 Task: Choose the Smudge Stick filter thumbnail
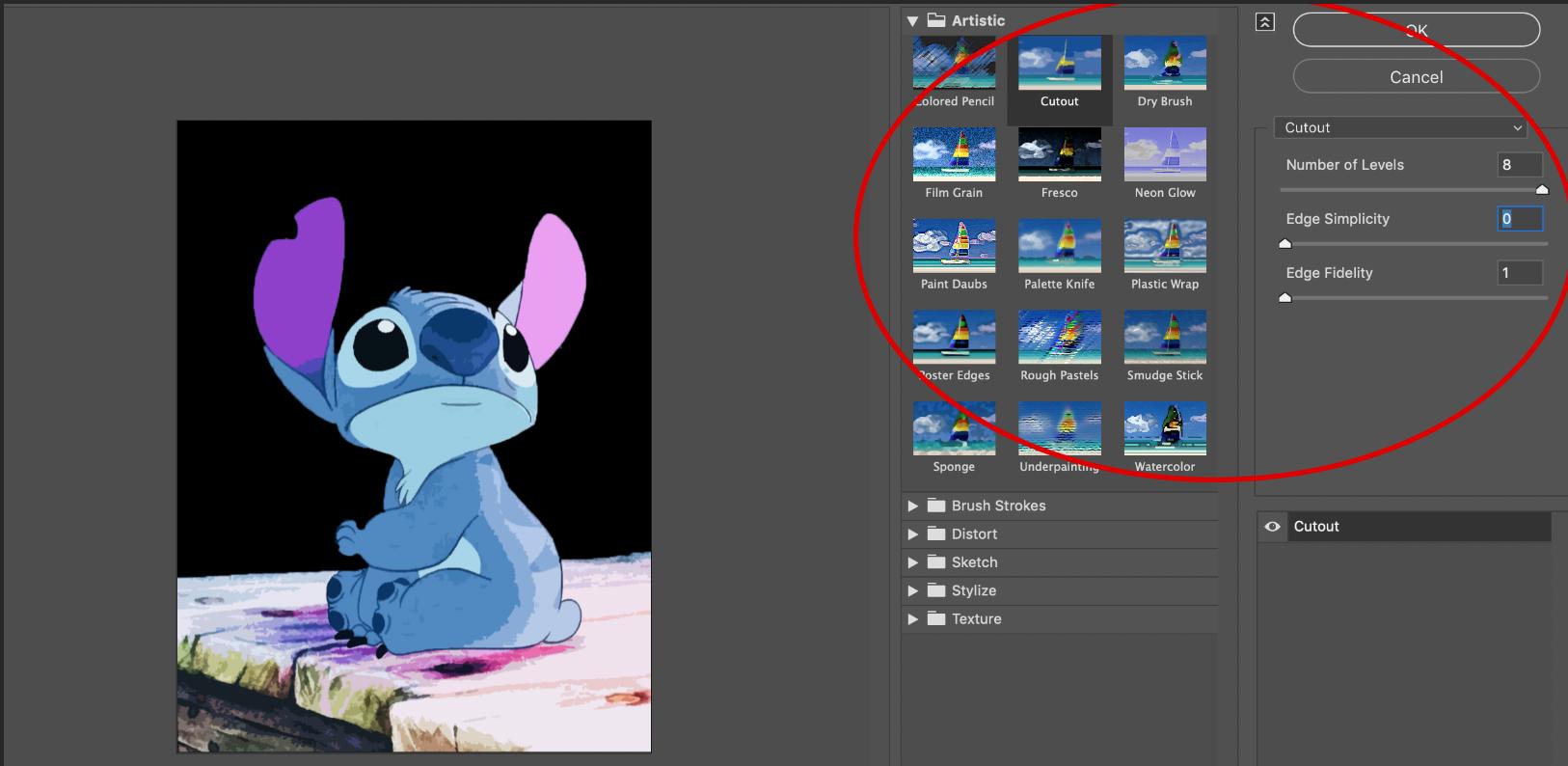(x=1165, y=337)
